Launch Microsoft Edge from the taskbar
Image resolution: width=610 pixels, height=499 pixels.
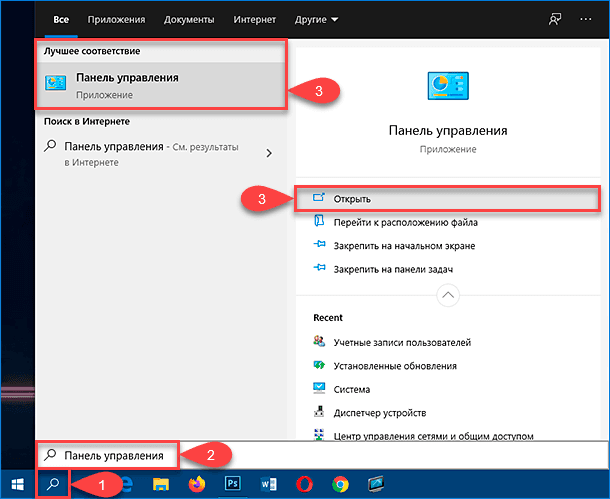click(x=126, y=484)
